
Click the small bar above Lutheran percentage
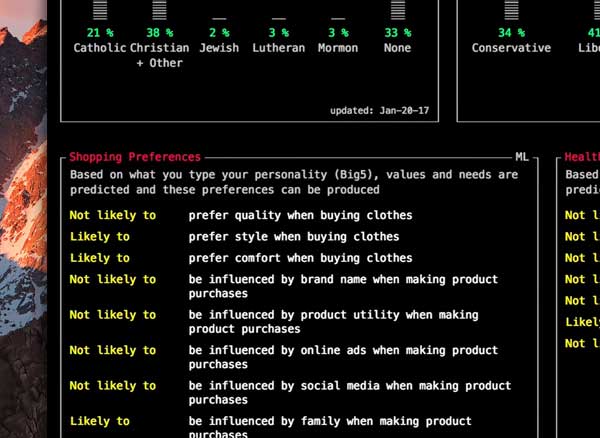pos(279,18)
